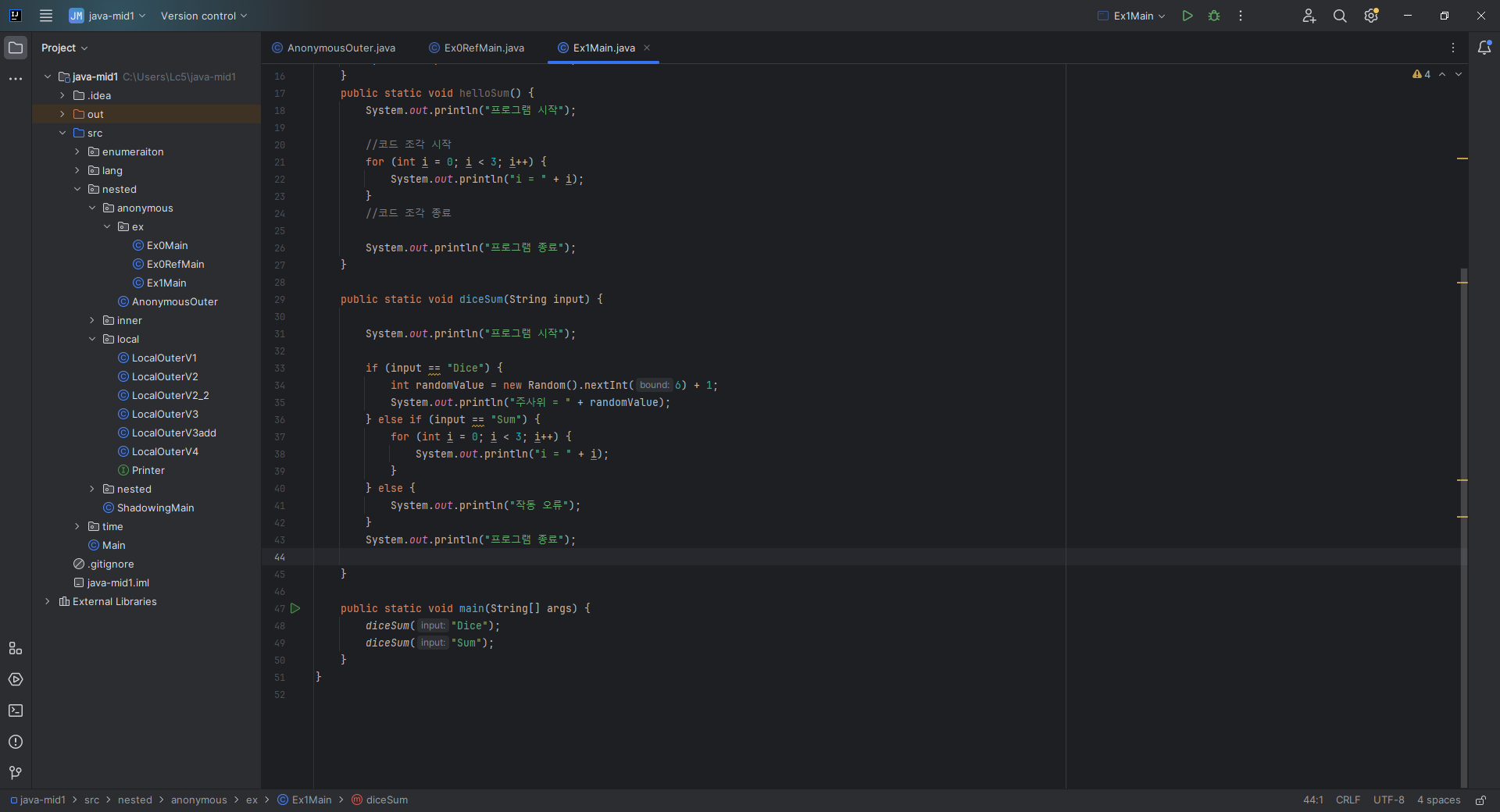Open IDE and Project Settings gear

tap(1371, 16)
